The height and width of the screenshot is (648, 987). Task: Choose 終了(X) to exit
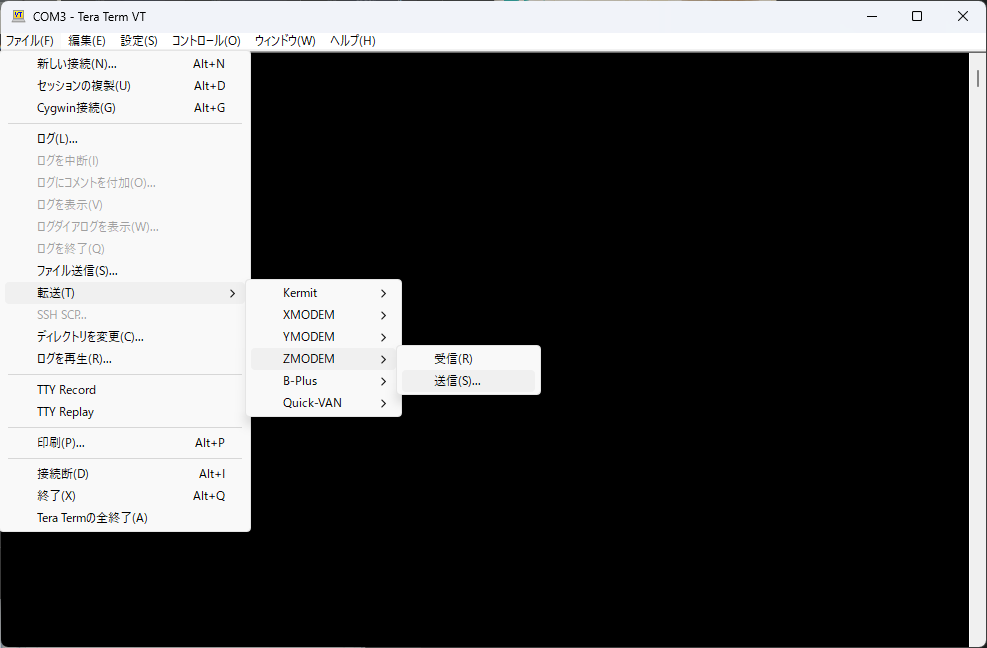pos(125,496)
